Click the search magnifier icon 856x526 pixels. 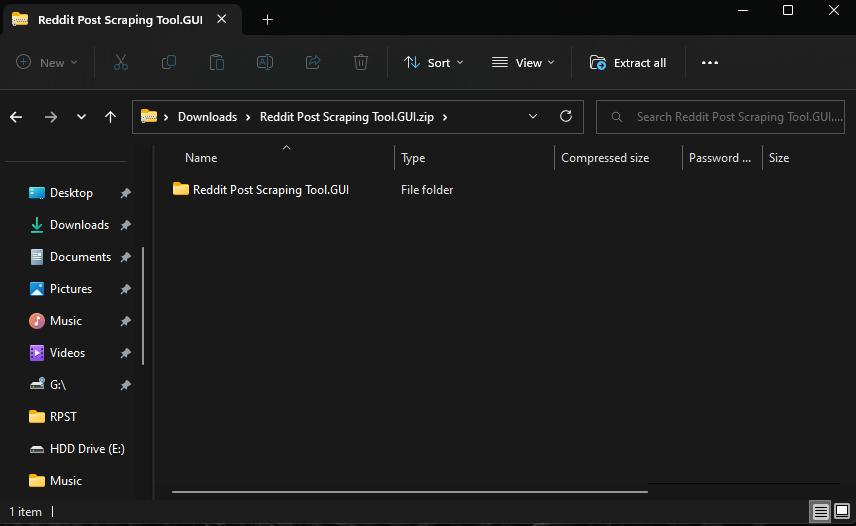coord(616,117)
